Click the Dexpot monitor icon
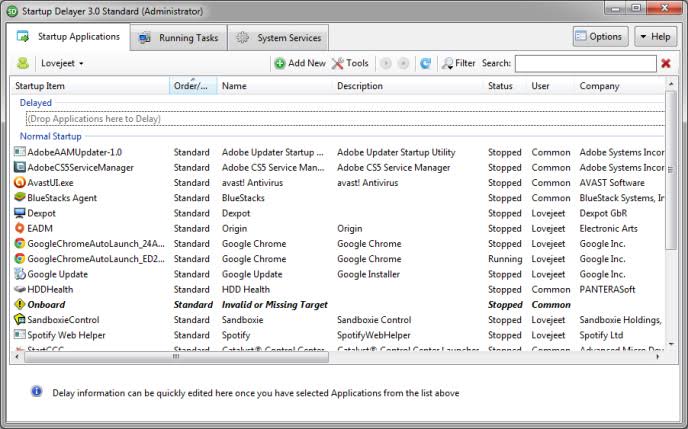Viewport: 688px width, 429px height. pos(20,213)
